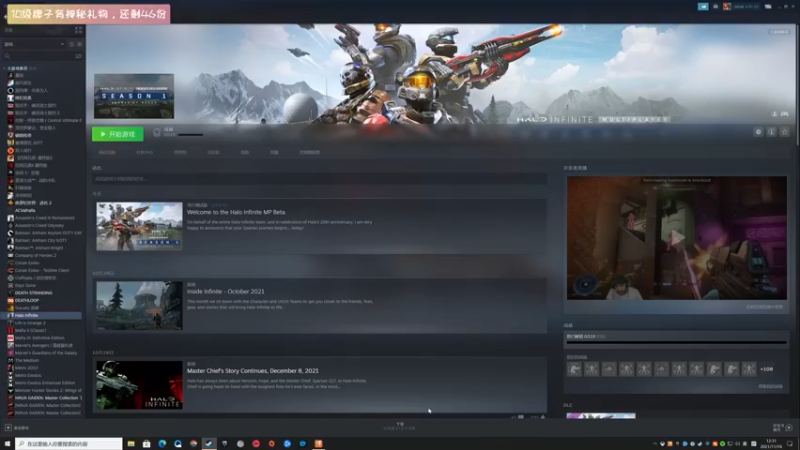Click the green 开始游戏 play button
The height and width of the screenshot is (450, 800).
click(118, 134)
